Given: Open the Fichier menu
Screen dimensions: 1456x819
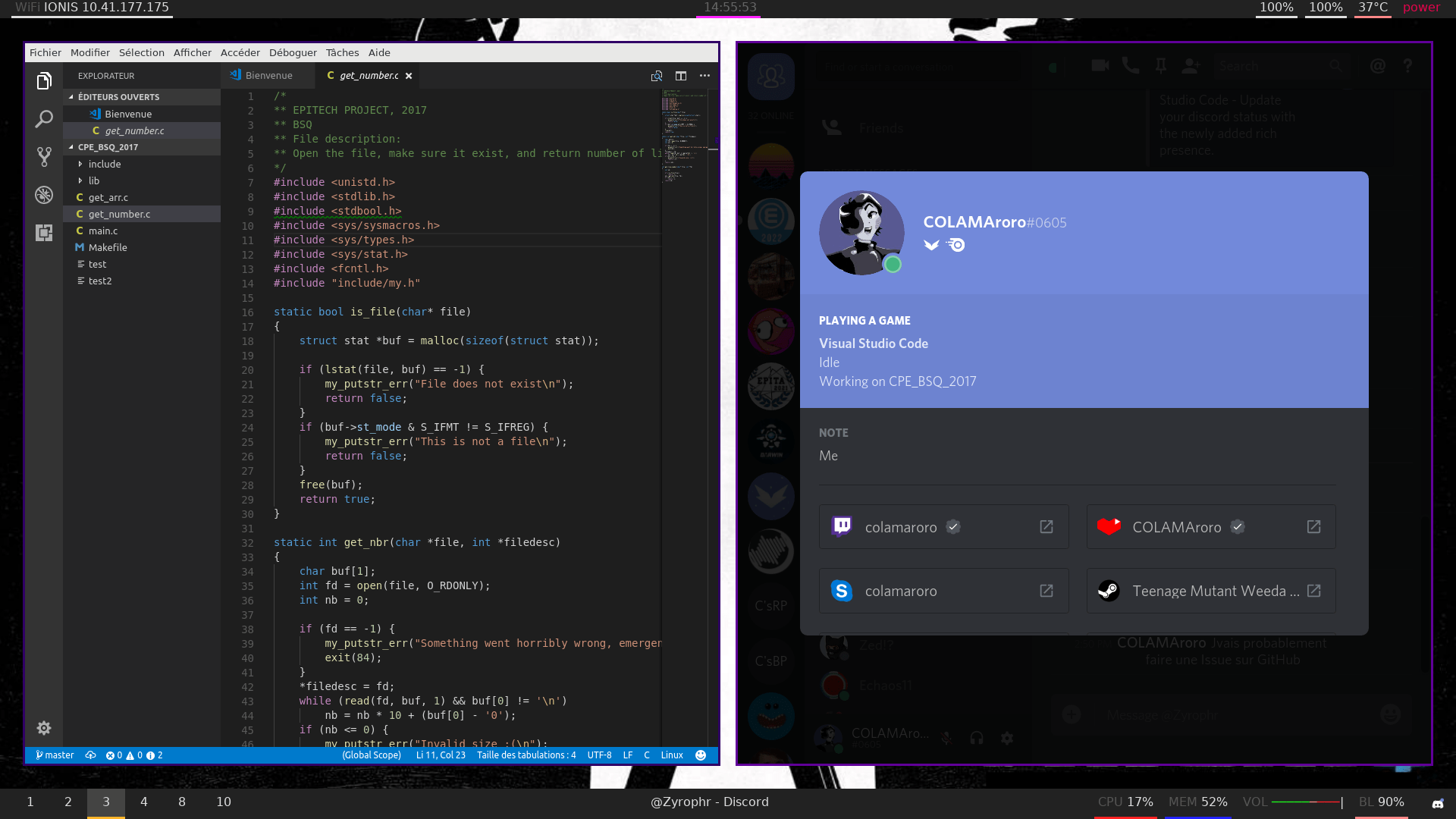Looking at the screenshot, I should click(45, 52).
